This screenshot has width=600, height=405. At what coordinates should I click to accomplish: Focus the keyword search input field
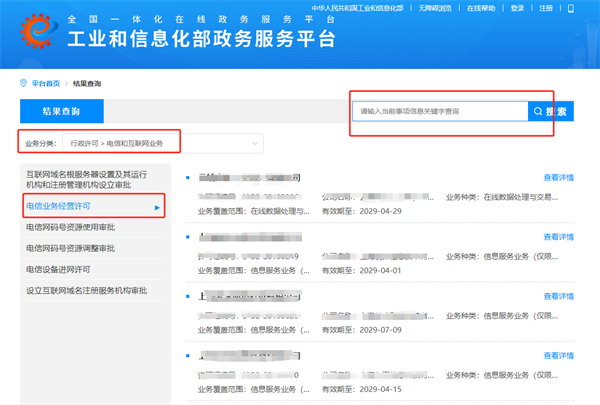[440, 111]
